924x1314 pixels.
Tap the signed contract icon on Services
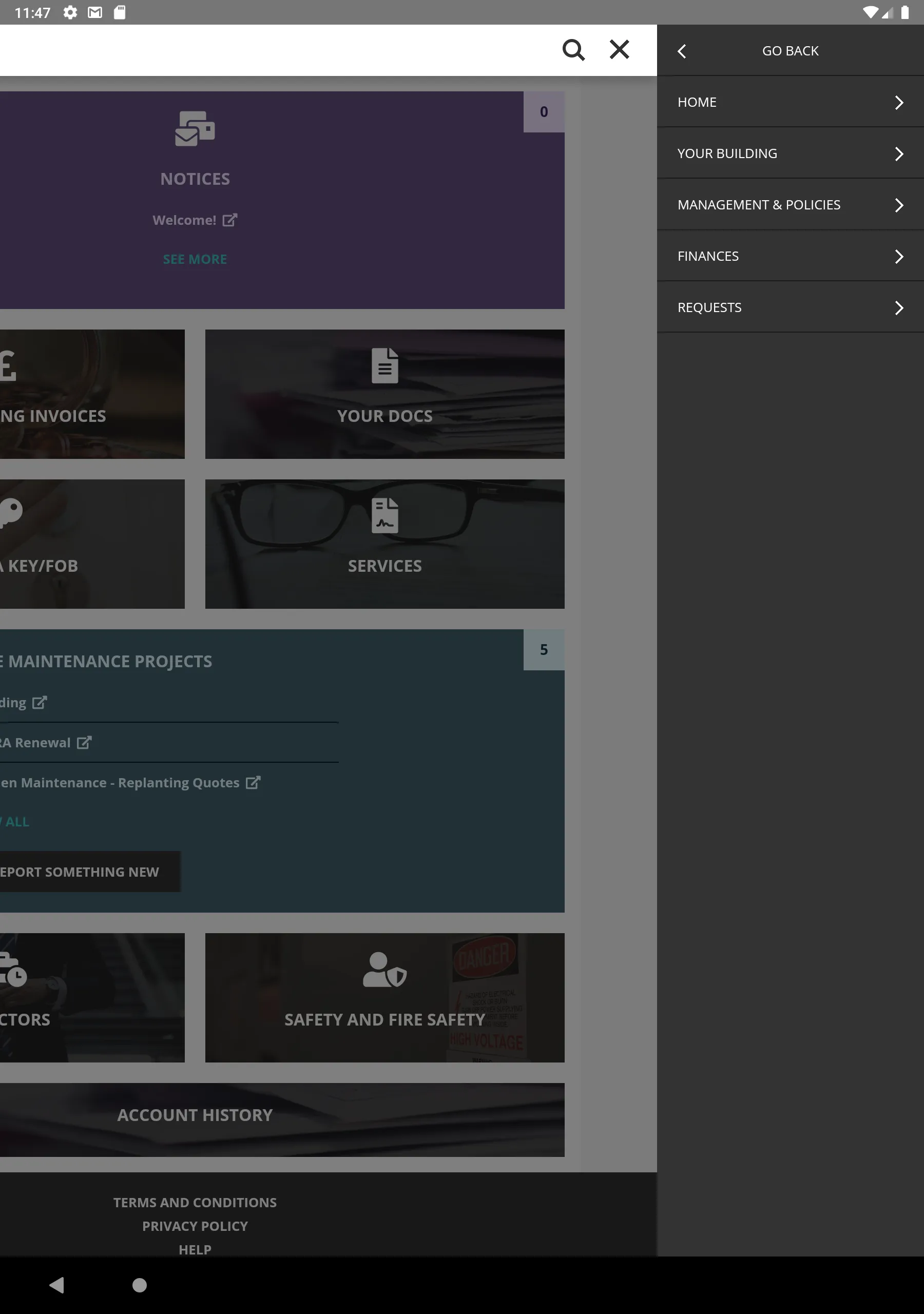(384, 516)
